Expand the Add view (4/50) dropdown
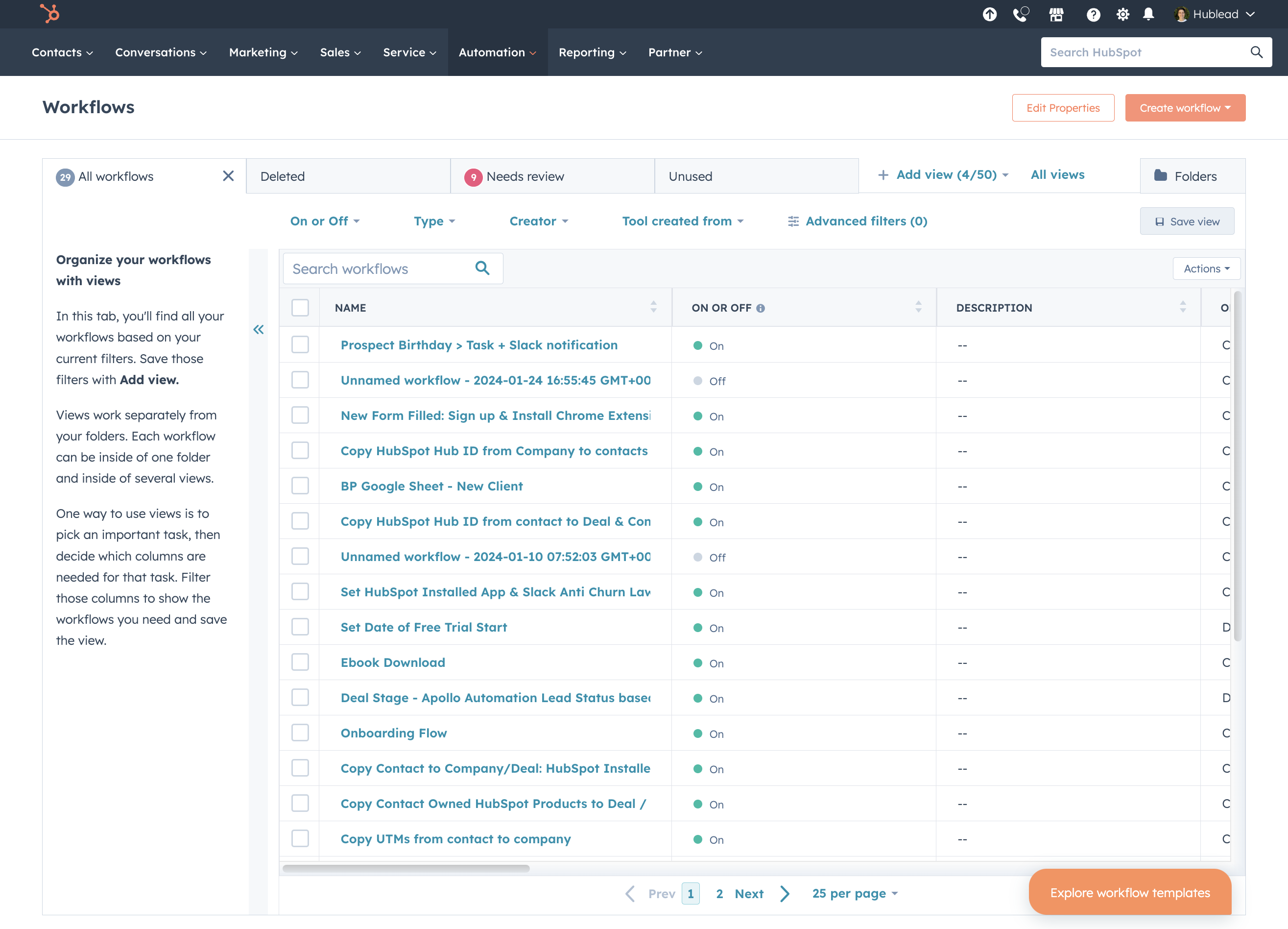 point(952,175)
